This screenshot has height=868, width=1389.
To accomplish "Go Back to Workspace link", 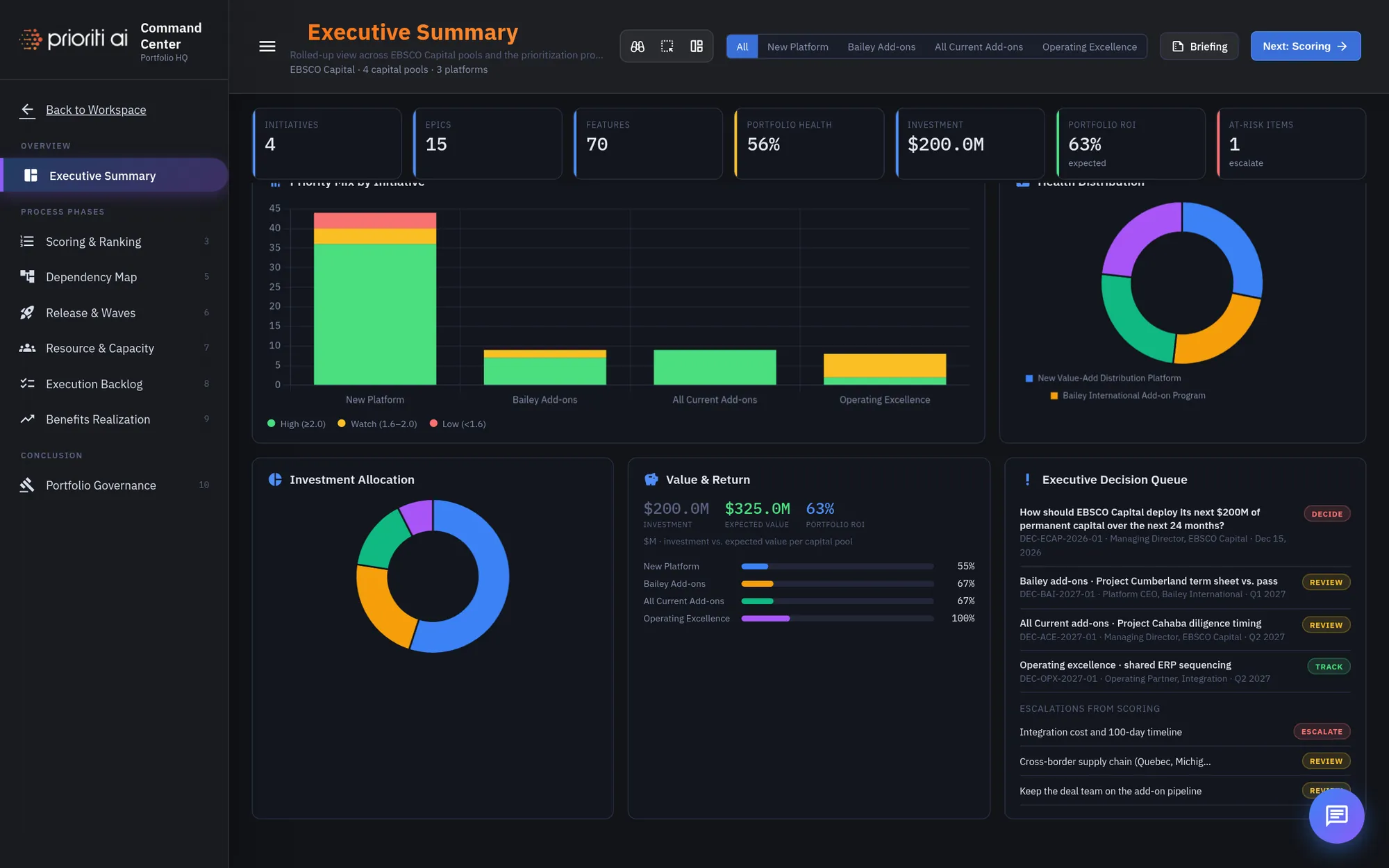I will 96,110.
